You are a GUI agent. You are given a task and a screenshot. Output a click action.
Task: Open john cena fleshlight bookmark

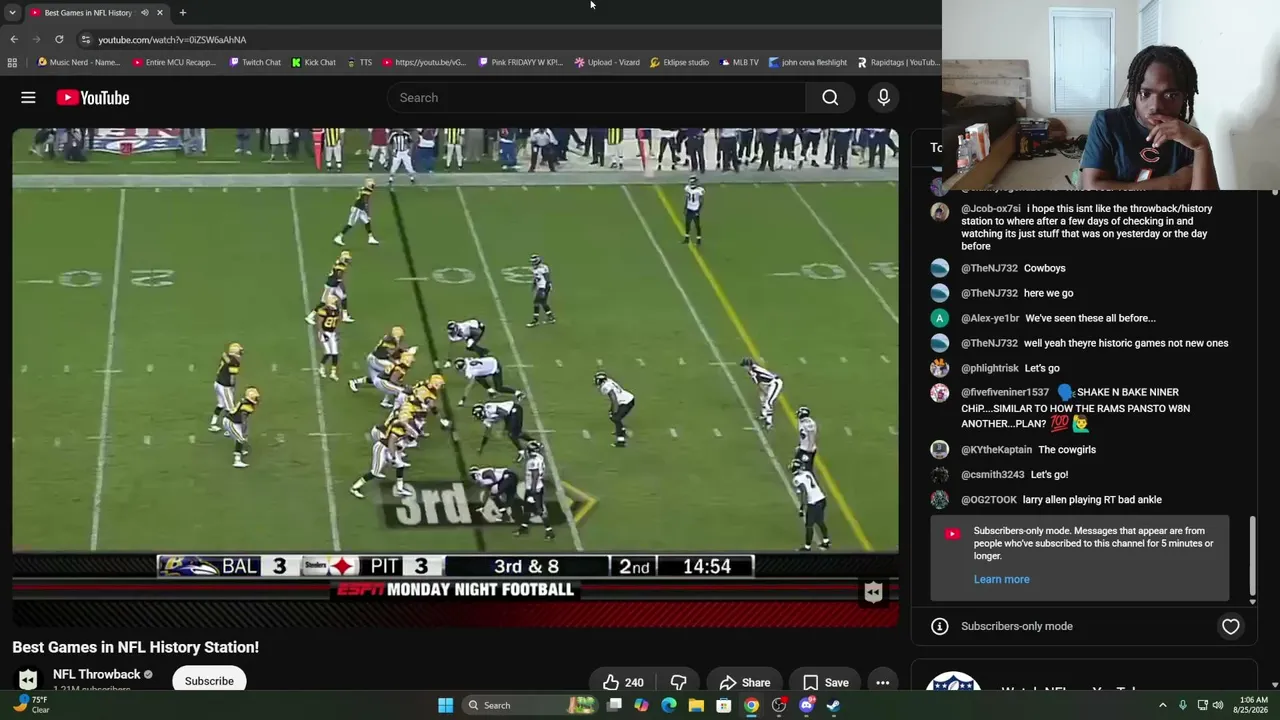(x=807, y=62)
